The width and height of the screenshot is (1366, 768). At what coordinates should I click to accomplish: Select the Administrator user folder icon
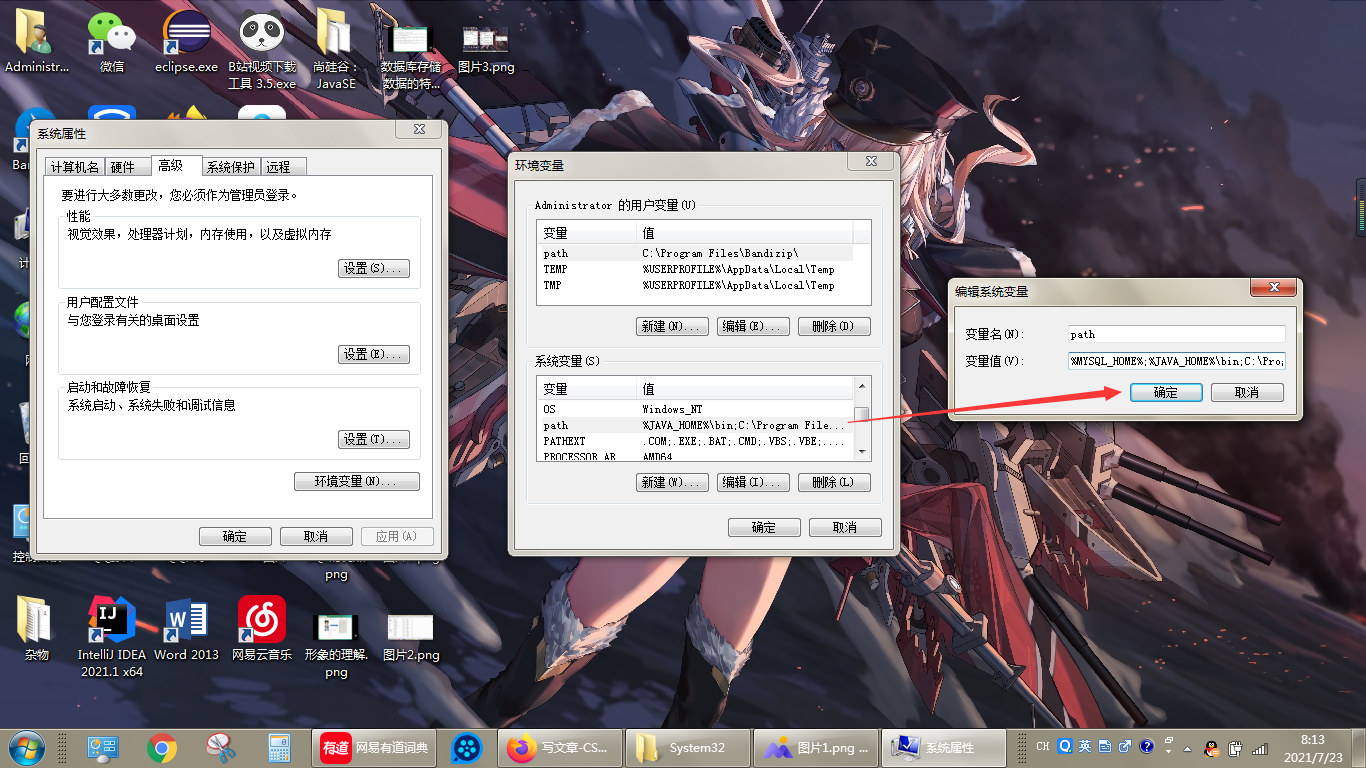37,43
